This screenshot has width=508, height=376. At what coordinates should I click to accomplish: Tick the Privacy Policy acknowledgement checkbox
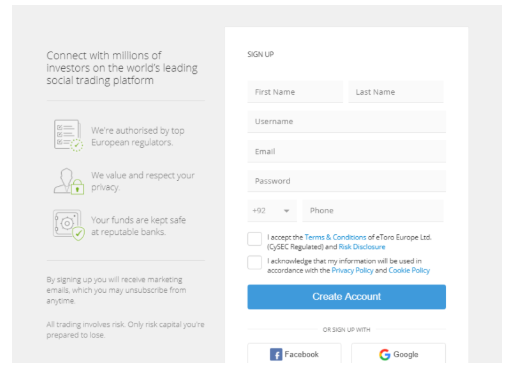pos(254,263)
